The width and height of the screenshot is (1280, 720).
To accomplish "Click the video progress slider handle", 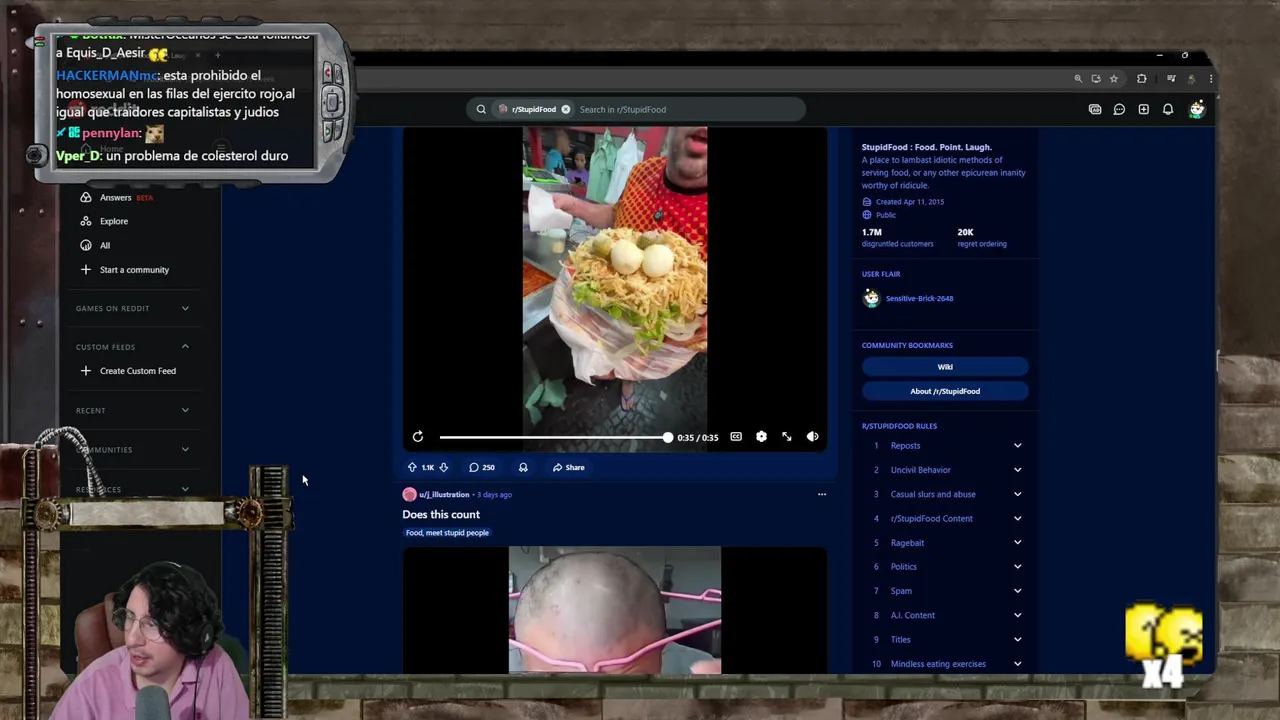I will point(667,437).
